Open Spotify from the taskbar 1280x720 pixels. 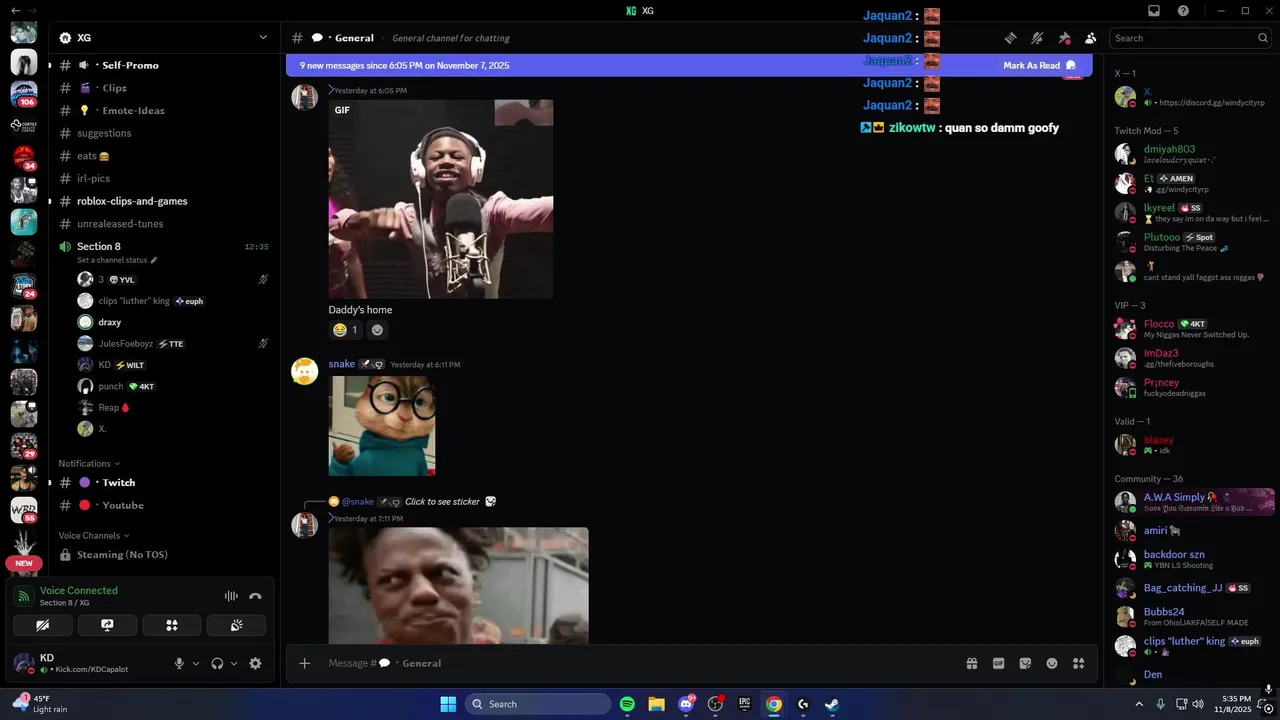click(627, 704)
